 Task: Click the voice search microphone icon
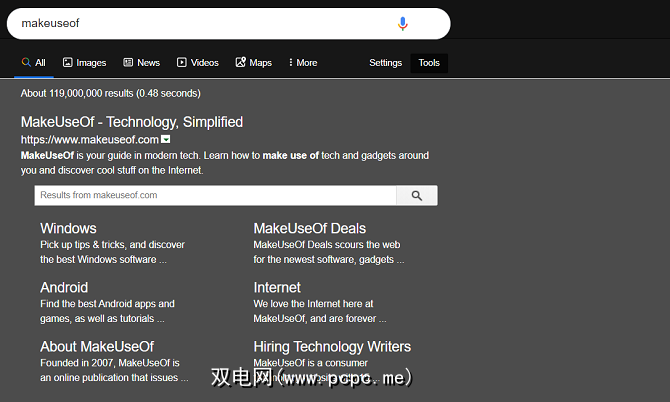point(403,24)
